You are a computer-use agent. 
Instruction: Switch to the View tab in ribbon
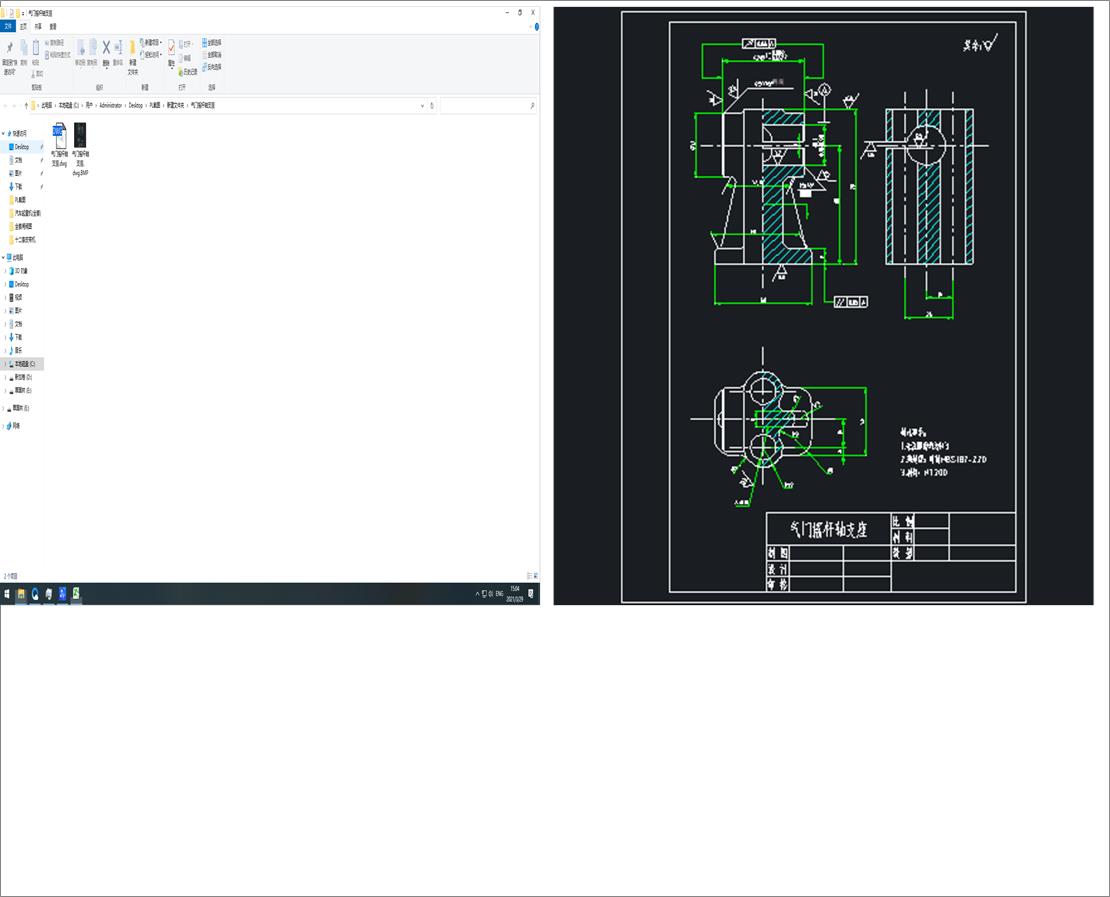click(x=53, y=27)
